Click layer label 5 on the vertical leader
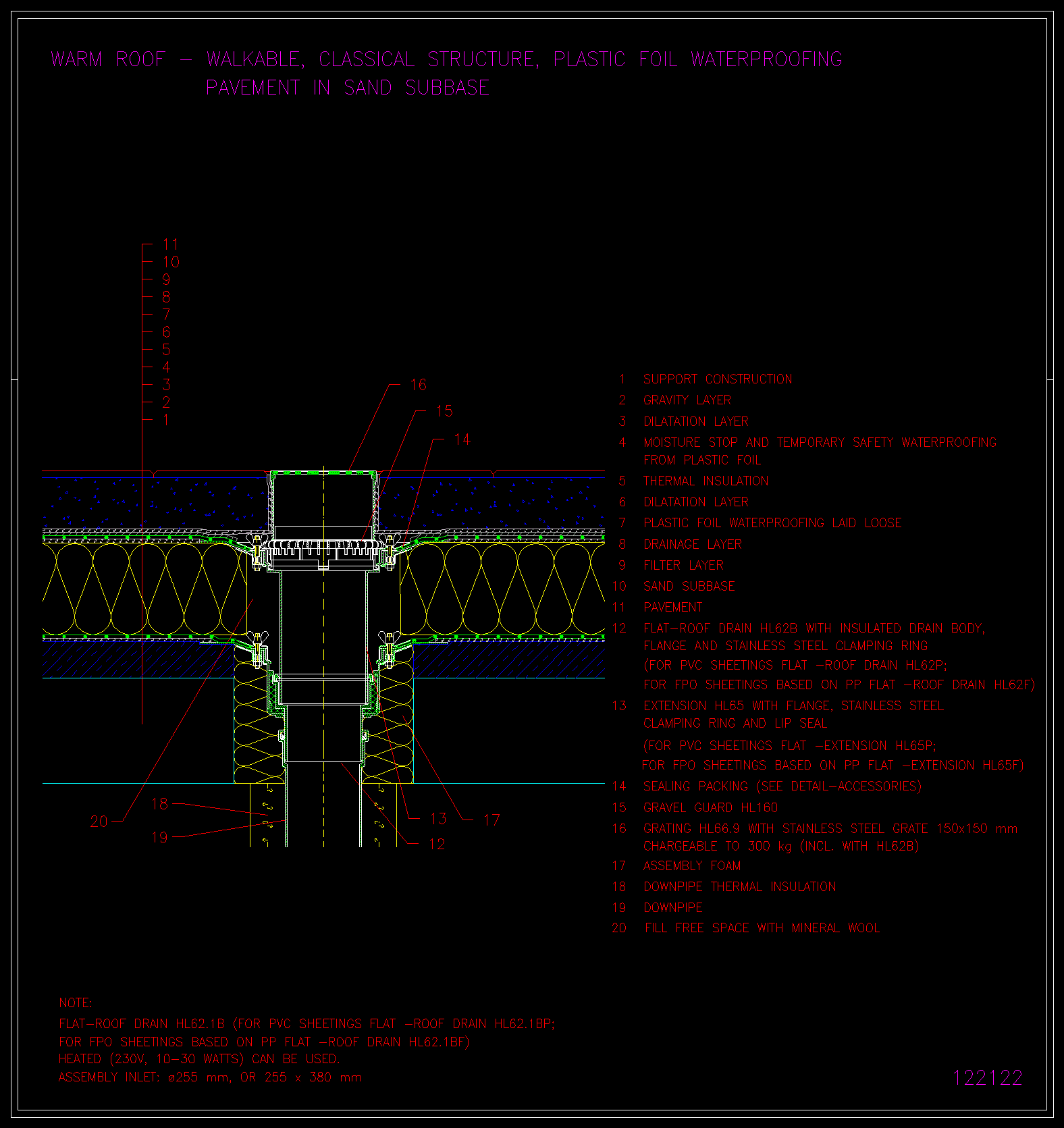This screenshot has width=1064, height=1128. [166, 350]
